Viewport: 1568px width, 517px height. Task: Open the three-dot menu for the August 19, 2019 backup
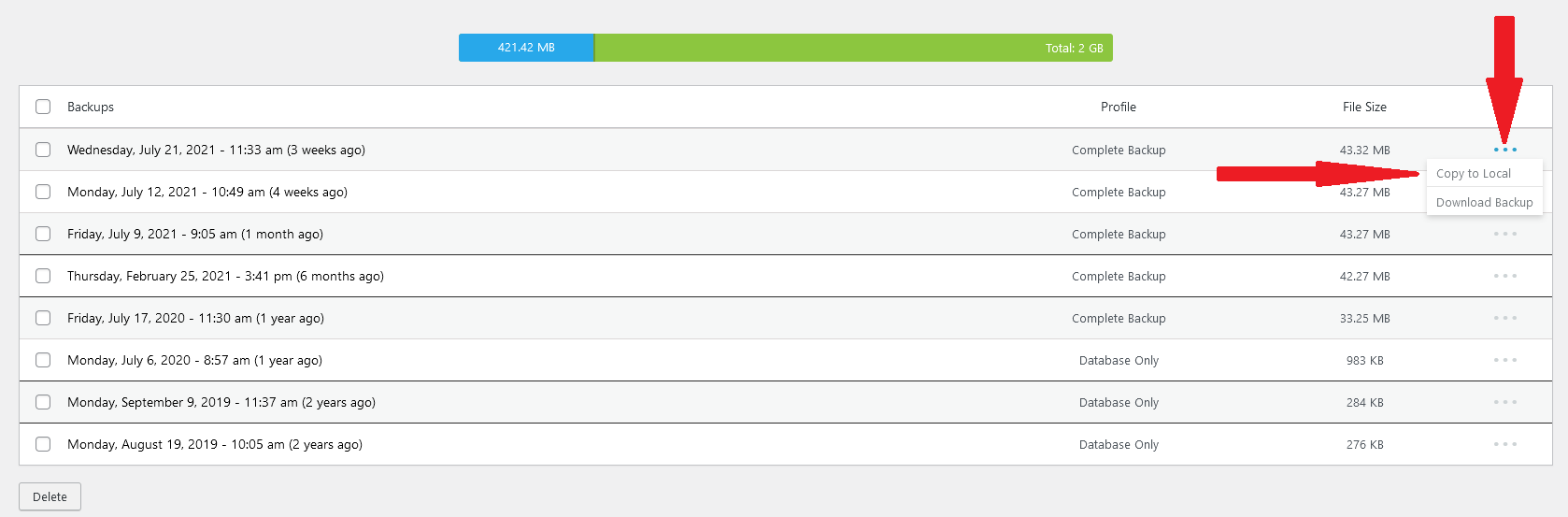pos(1504,444)
